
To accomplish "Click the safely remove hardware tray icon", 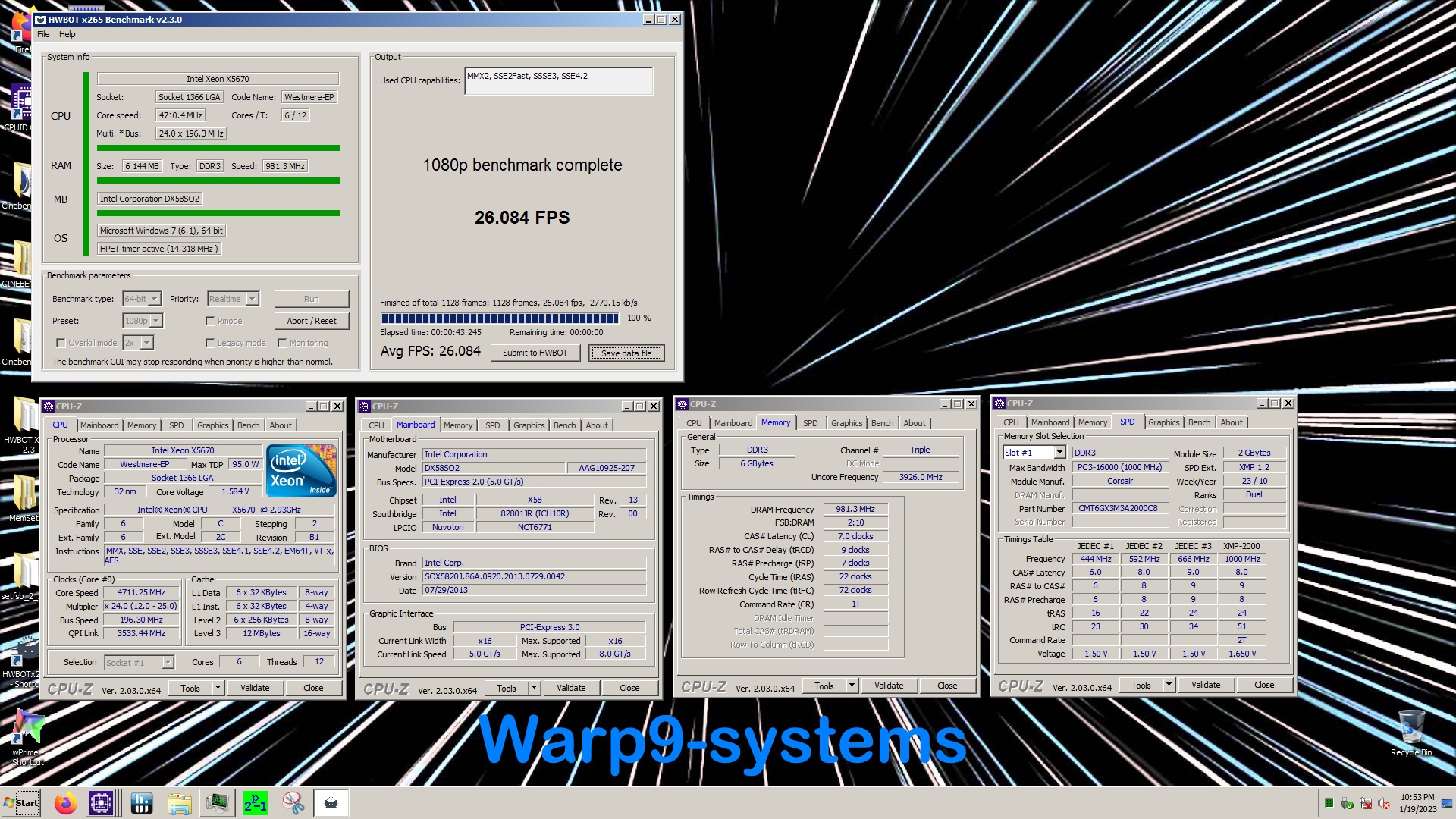I will coord(1348,803).
